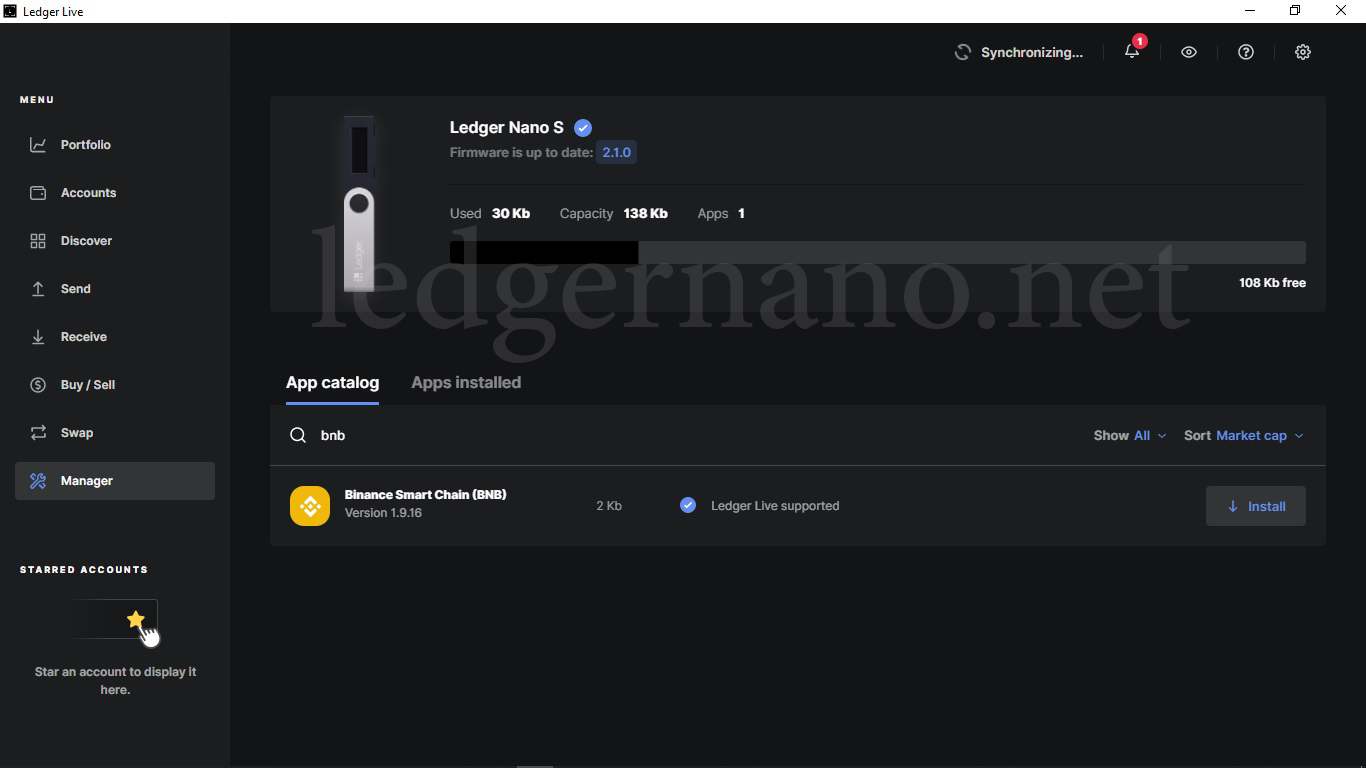Viewport: 1366px width, 768px height.
Task: Open notifications bell icon
Action: [1132, 52]
